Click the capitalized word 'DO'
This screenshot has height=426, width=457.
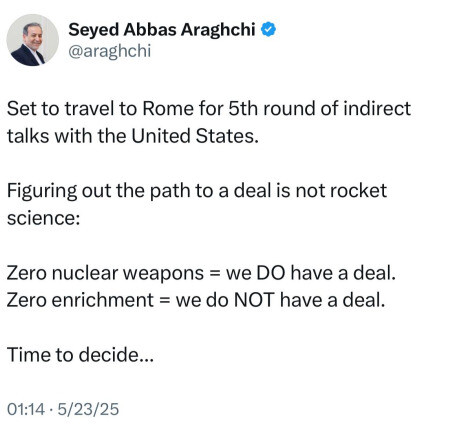271,273
